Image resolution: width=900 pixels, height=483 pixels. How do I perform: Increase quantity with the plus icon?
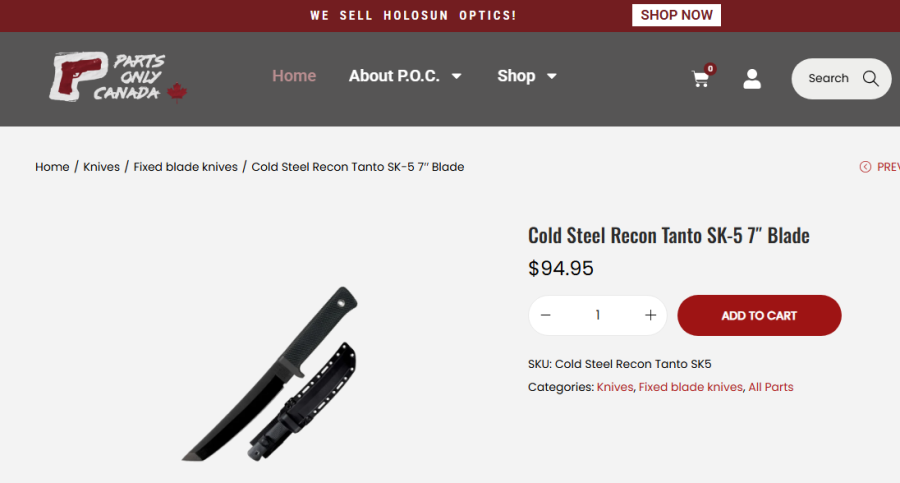point(650,315)
